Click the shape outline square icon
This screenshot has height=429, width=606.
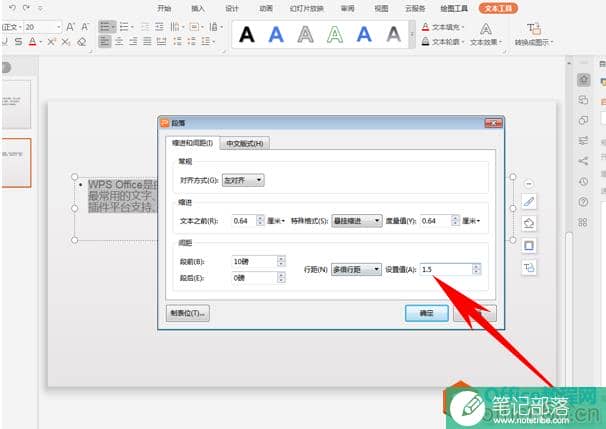pyautogui.click(x=529, y=245)
